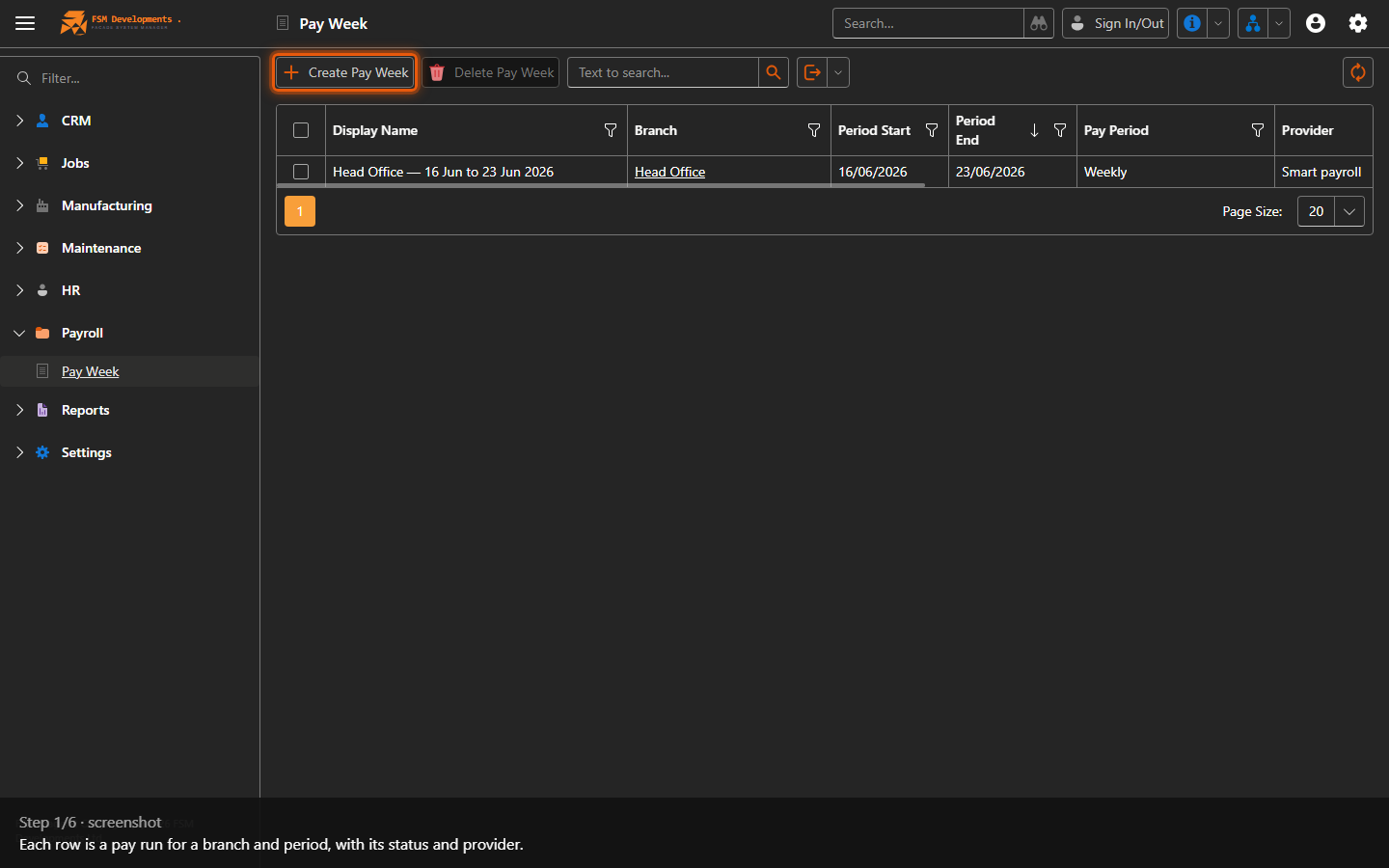This screenshot has height=868, width=1389.
Task: Click the Text to search field
Action: pyautogui.click(x=663, y=72)
